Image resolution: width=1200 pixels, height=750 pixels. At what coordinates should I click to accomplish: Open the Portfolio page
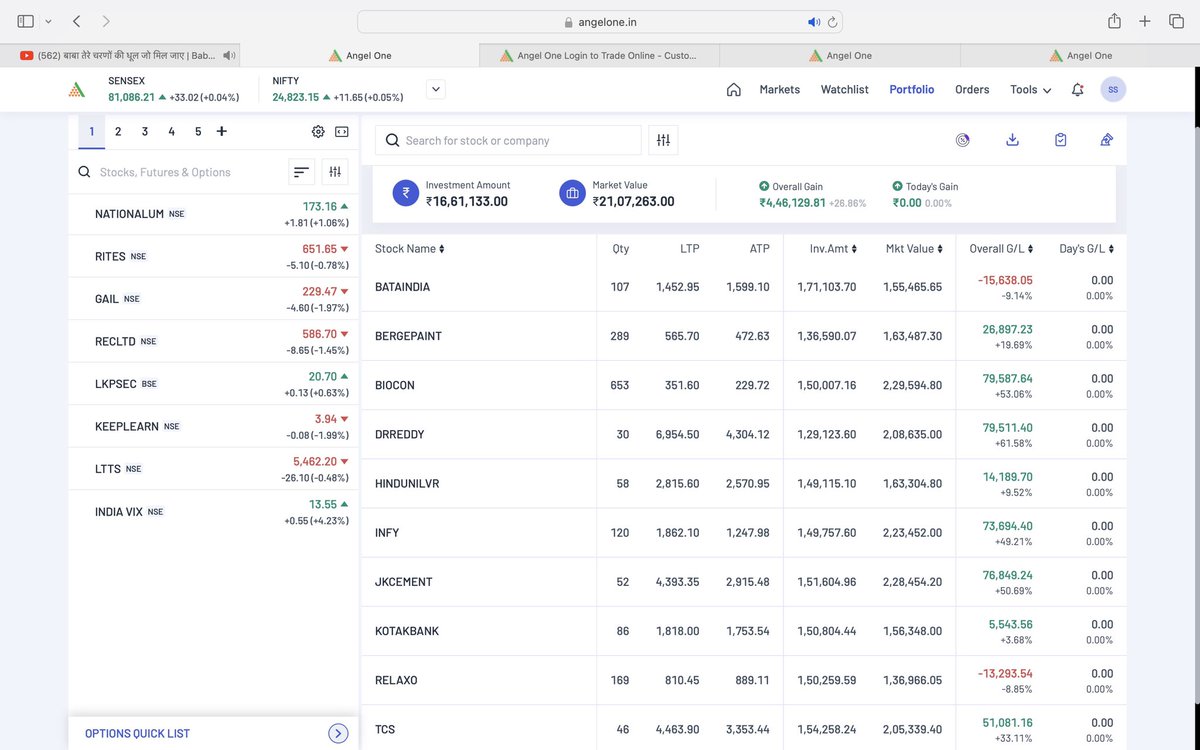[x=912, y=89]
